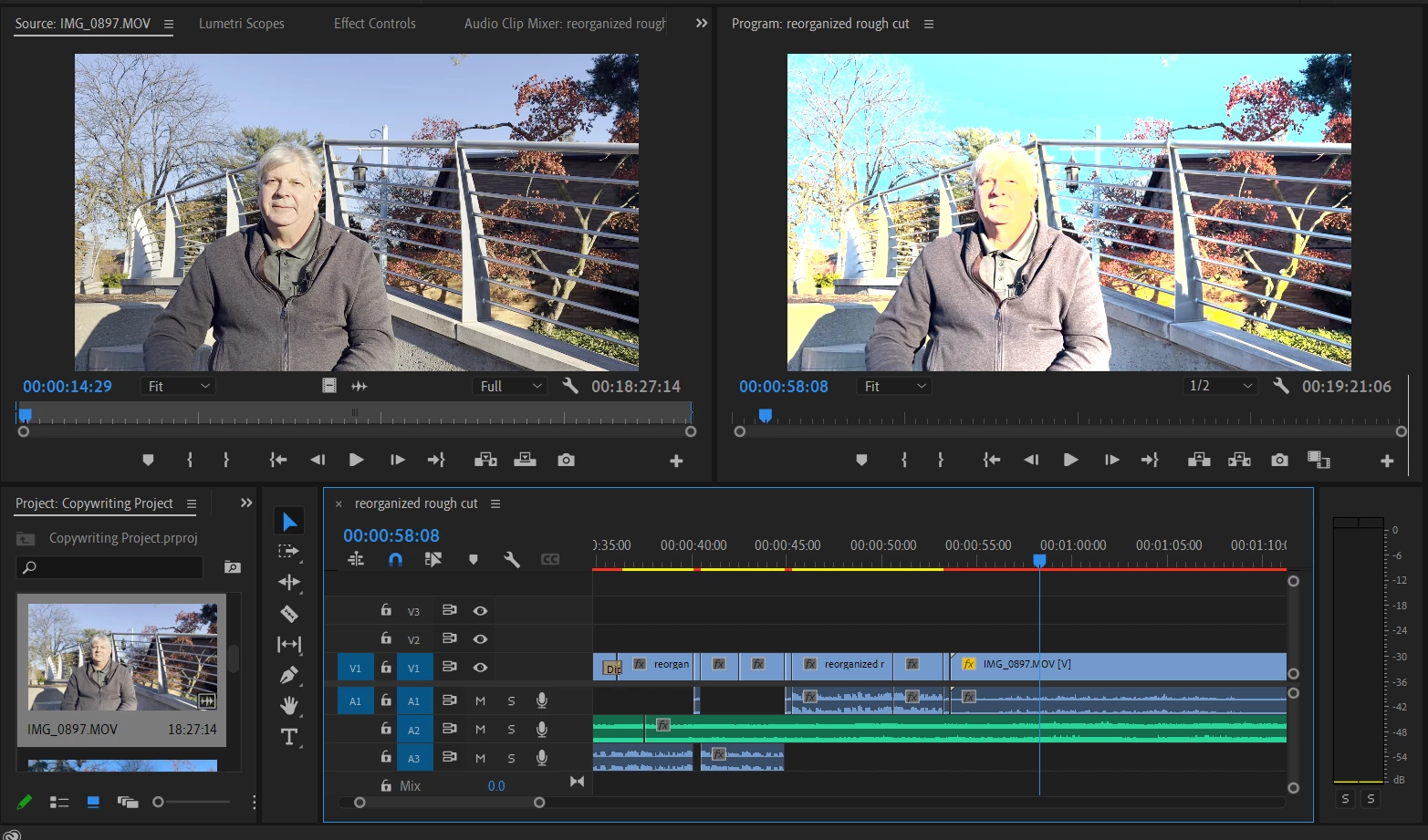Image resolution: width=1428 pixels, height=840 pixels.
Task: Solo track A2
Action: tap(511, 730)
